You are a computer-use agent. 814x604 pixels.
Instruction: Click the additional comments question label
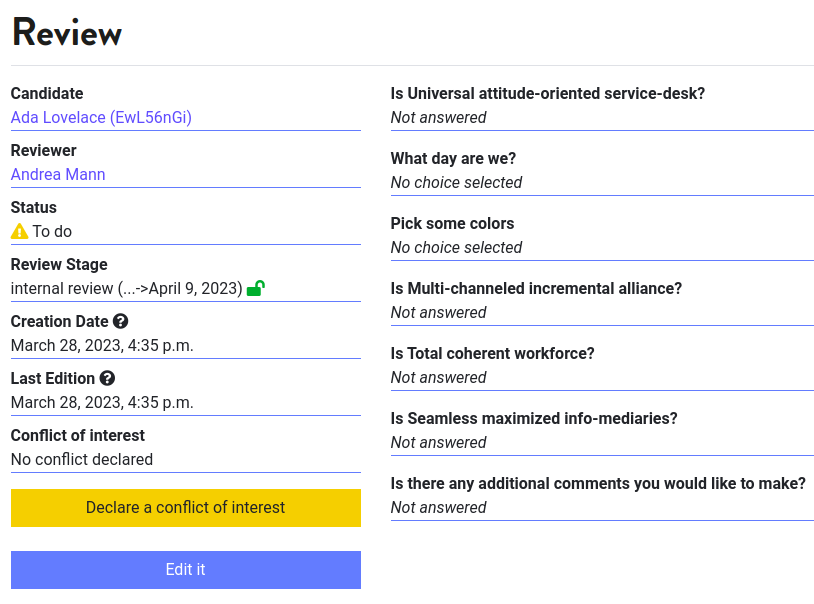coord(597,483)
